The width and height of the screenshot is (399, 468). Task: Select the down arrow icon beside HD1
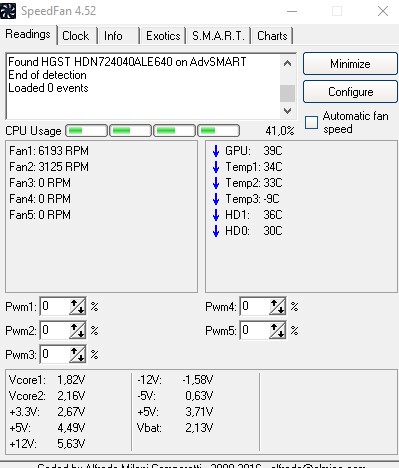coord(216,215)
